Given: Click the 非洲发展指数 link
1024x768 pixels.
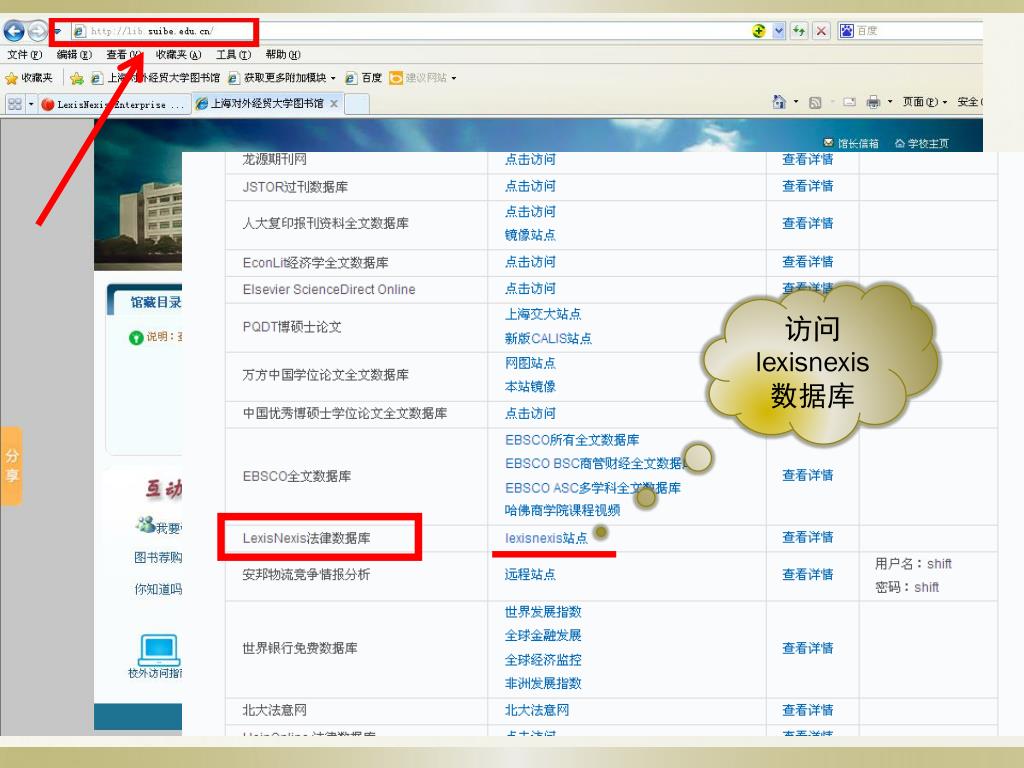Looking at the screenshot, I should [x=543, y=683].
